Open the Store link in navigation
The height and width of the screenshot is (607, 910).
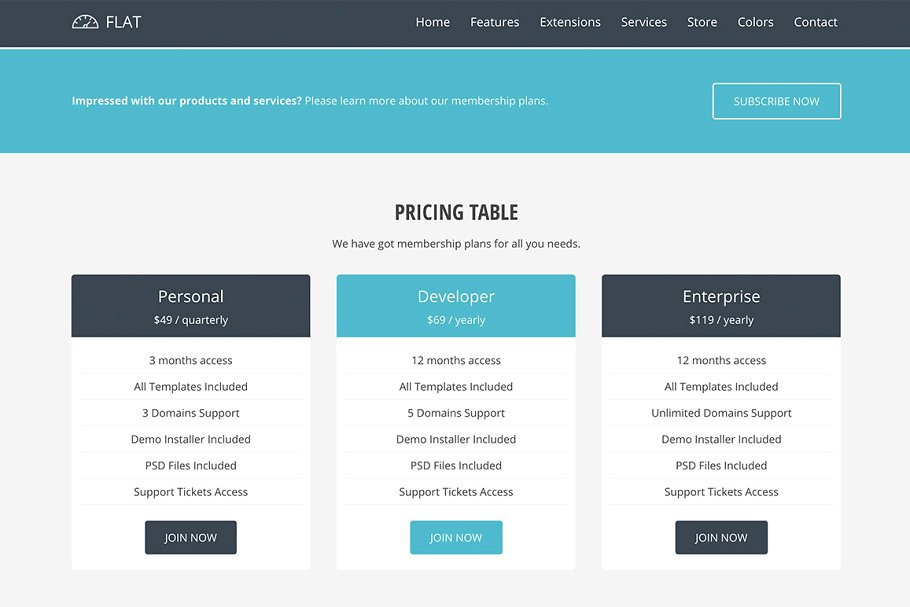[702, 22]
